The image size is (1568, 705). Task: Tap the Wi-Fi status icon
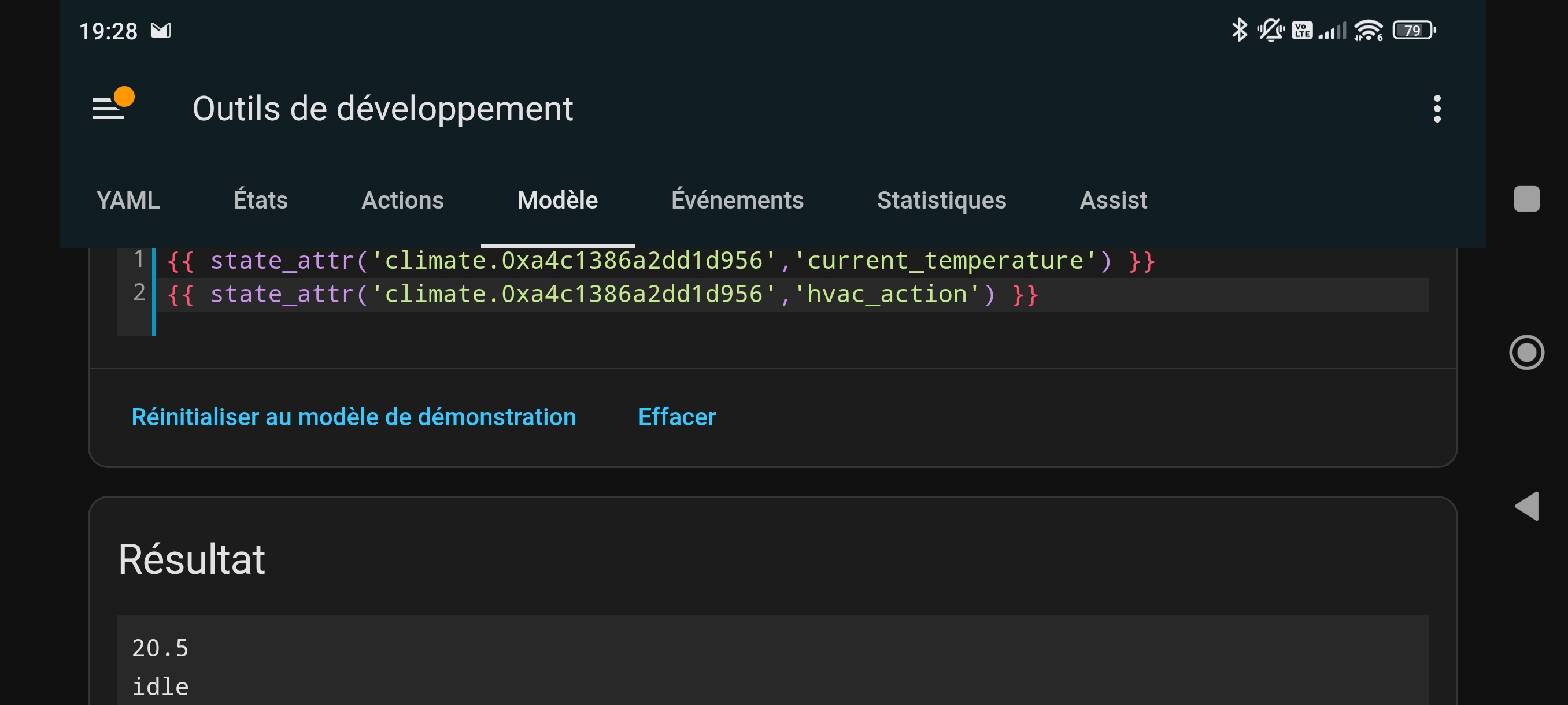(x=1368, y=30)
